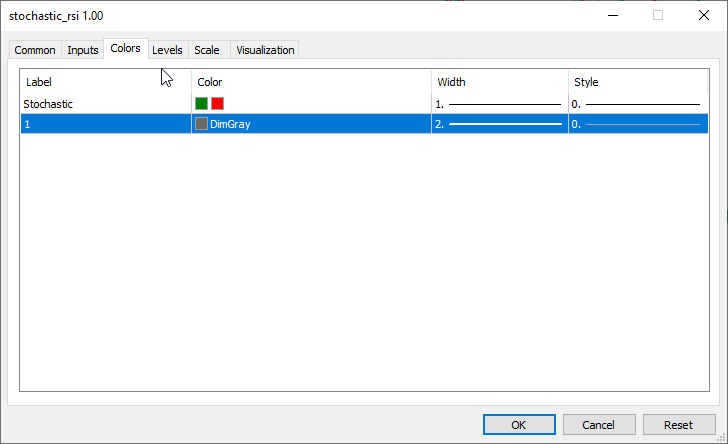This screenshot has height=444, width=728.
Task: Click the Width column header
Action: 500,82
